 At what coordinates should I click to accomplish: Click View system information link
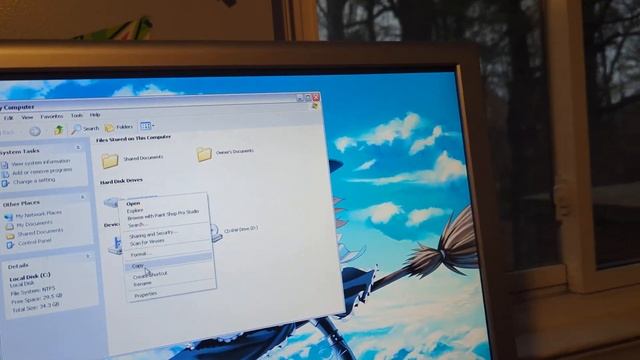click(41, 162)
